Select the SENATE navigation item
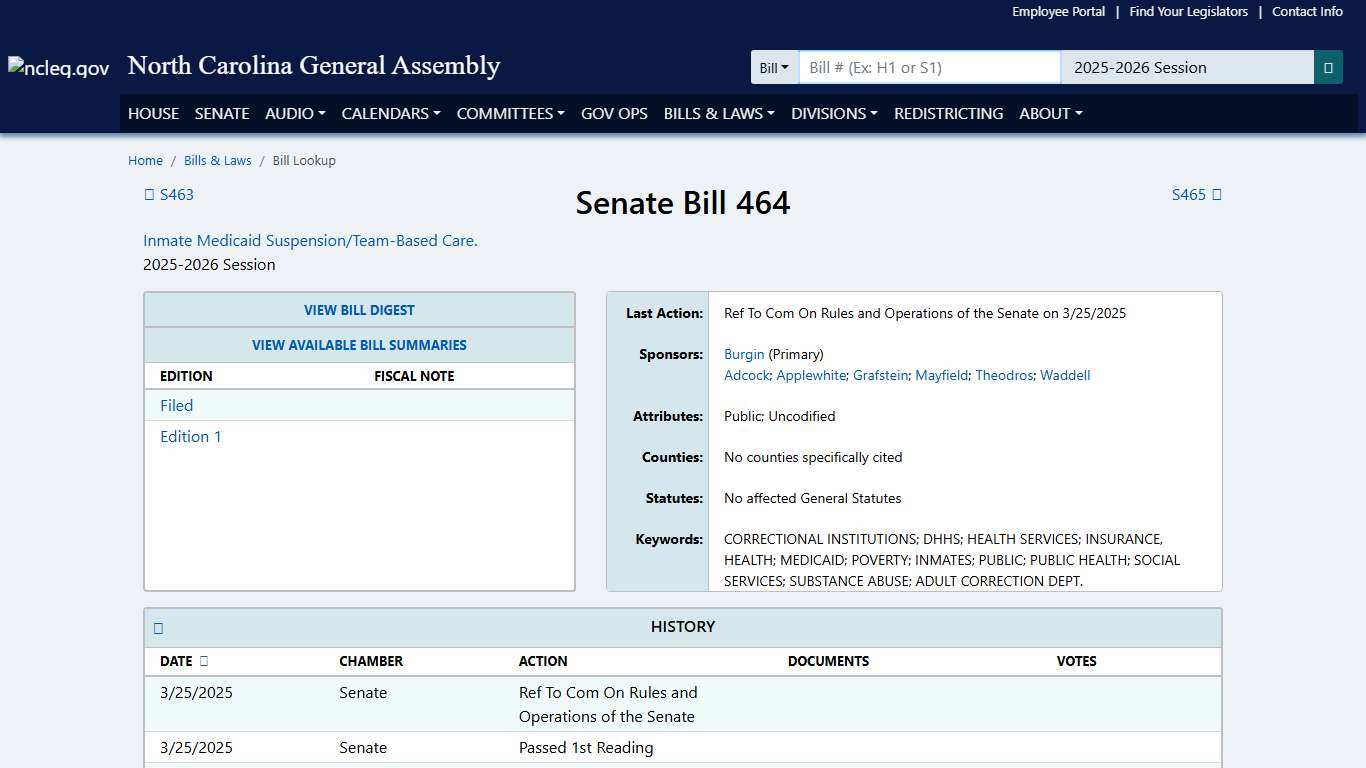The width and height of the screenshot is (1366, 768). tap(221, 113)
